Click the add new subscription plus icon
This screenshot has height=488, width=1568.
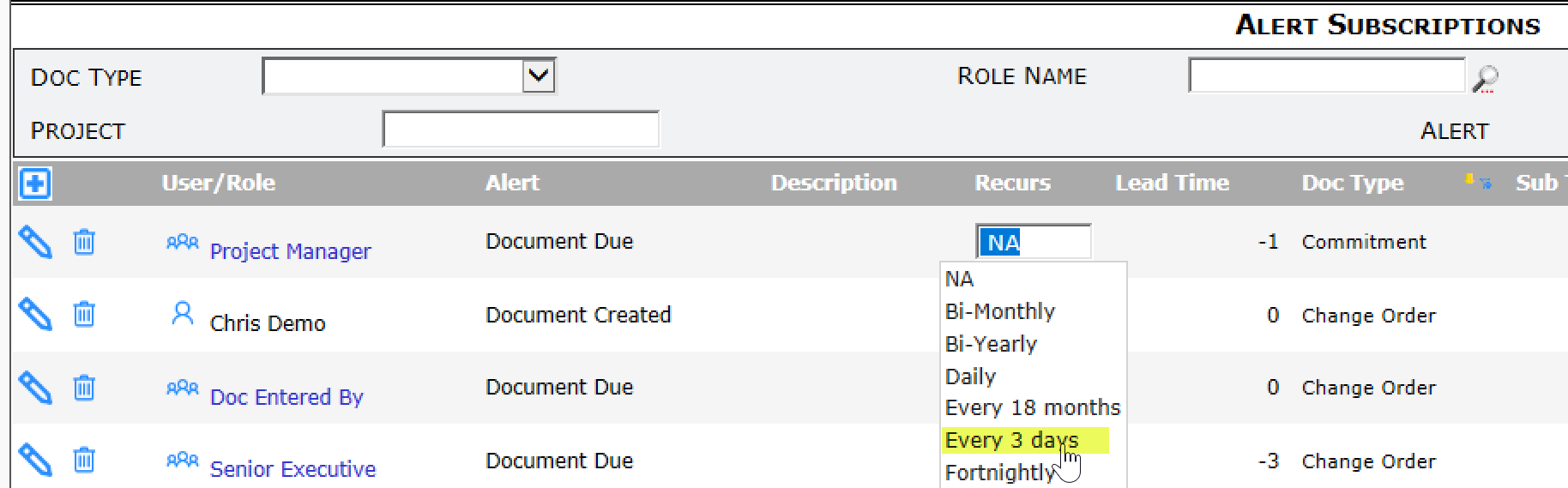click(35, 183)
